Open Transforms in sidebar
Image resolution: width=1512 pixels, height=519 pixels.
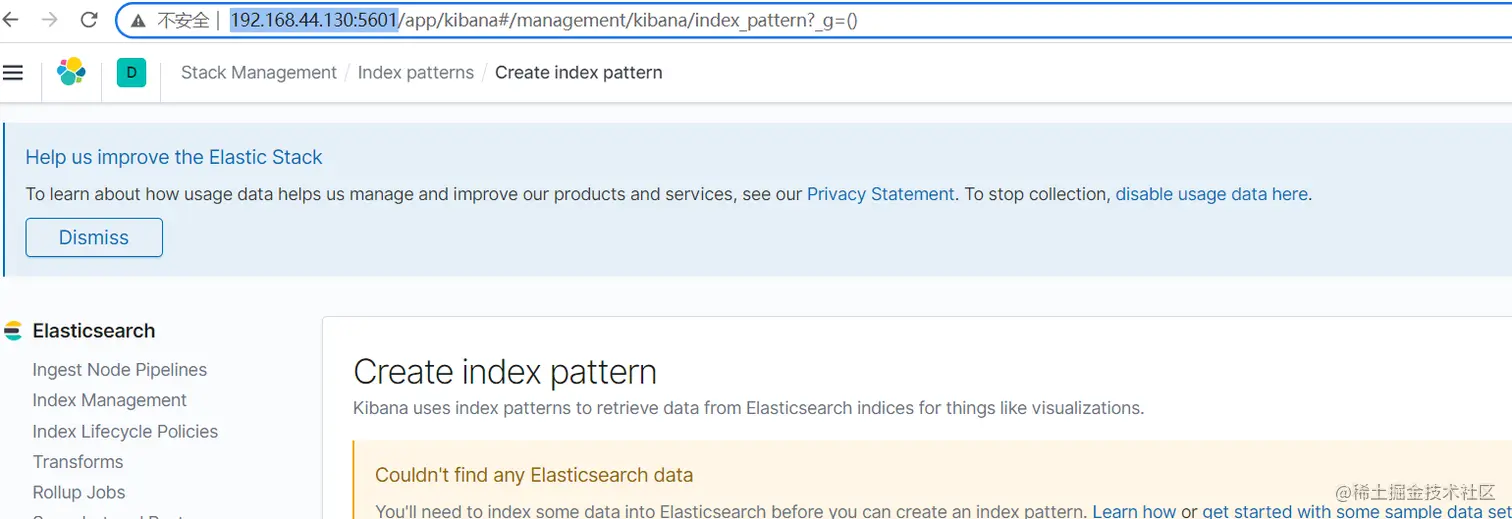click(x=78, y=462)
